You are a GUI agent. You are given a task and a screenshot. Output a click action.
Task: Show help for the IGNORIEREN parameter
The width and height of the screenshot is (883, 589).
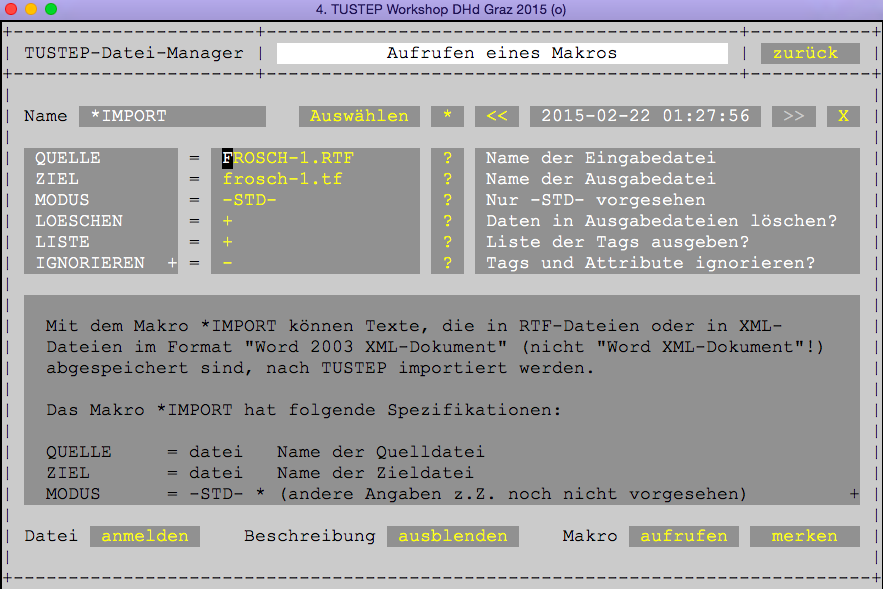coord(447,262)
